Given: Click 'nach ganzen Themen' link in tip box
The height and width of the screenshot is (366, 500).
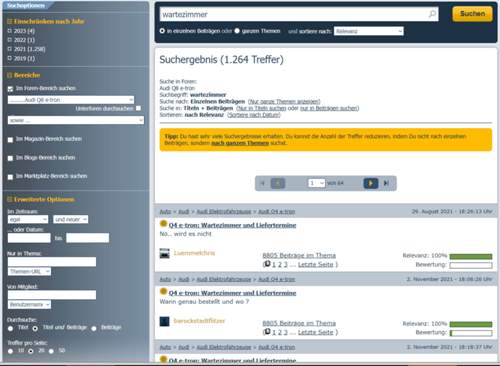Looking at the screenshot, I should 240,143.
